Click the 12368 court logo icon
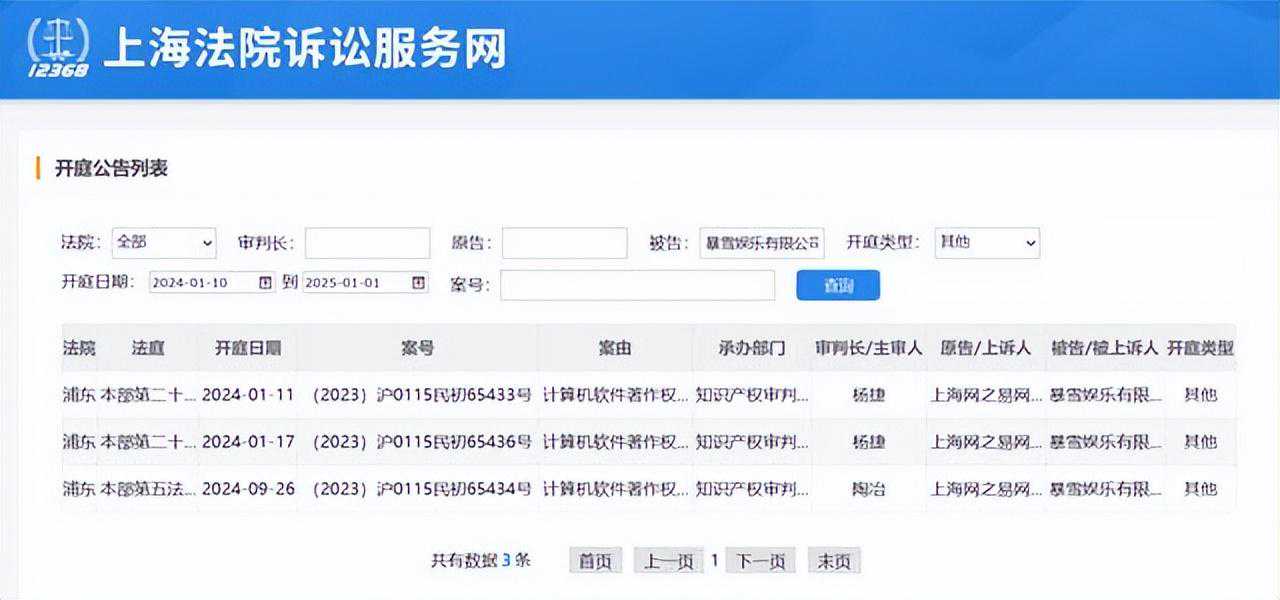This screenshot has width=1280, height=600. point(57,47)
